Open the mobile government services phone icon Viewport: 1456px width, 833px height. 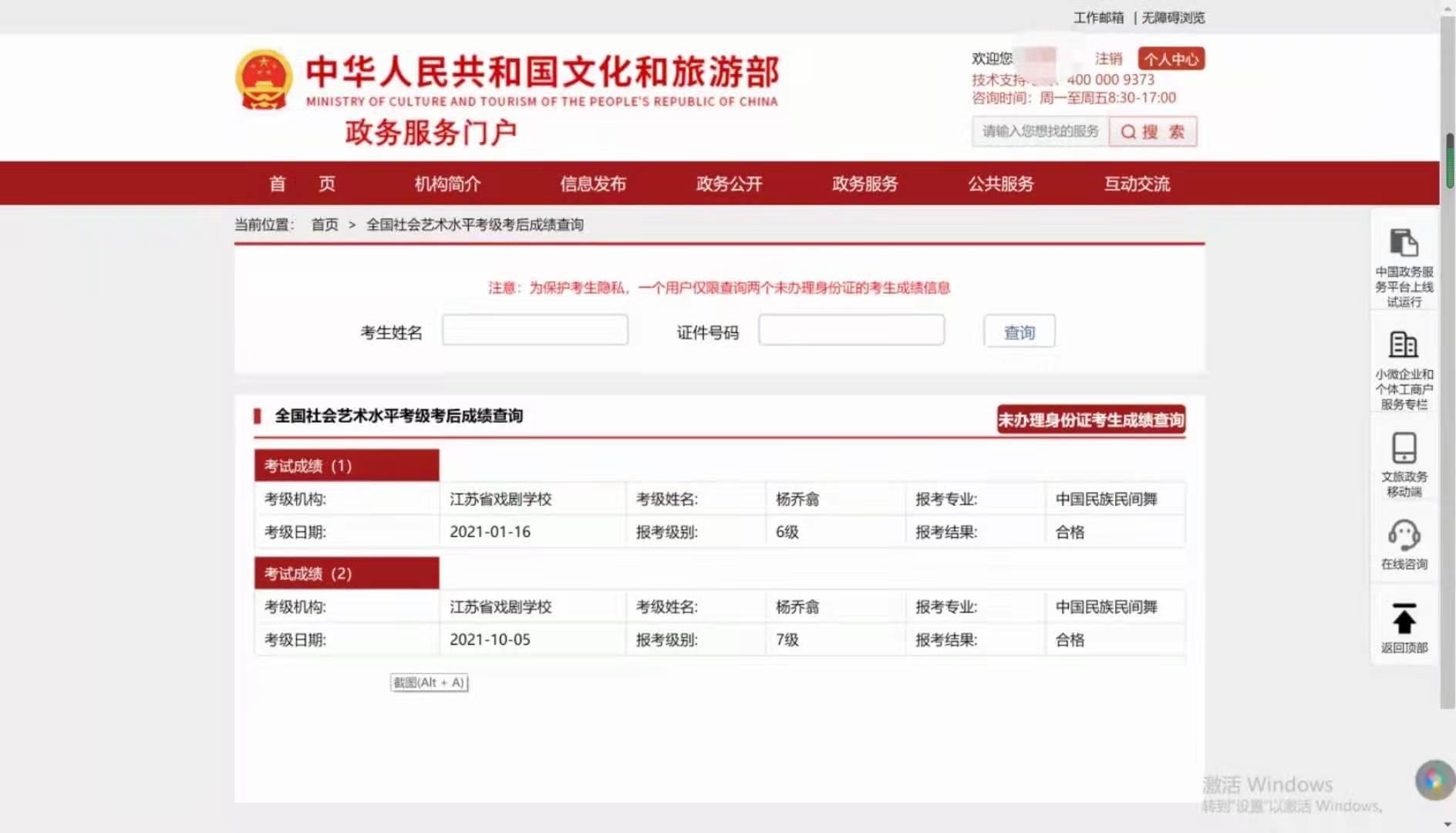pos(1404,448)
